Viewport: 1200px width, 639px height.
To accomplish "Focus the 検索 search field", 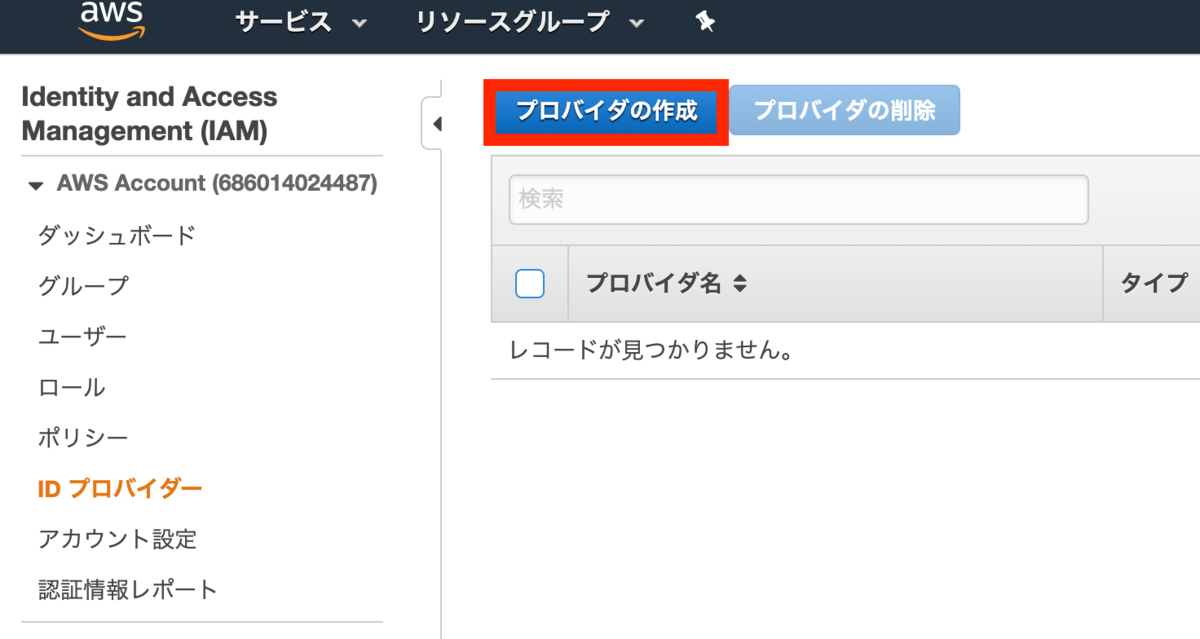I will 798,199.
